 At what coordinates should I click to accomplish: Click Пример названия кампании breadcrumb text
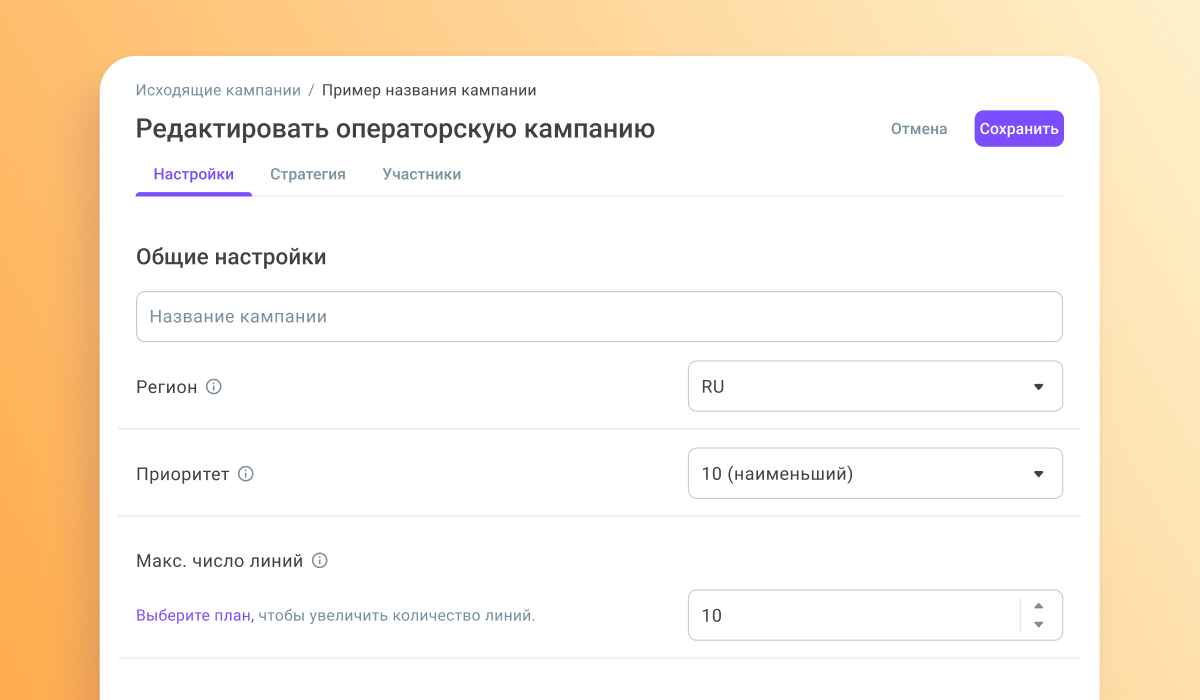(x=429, y=90)
